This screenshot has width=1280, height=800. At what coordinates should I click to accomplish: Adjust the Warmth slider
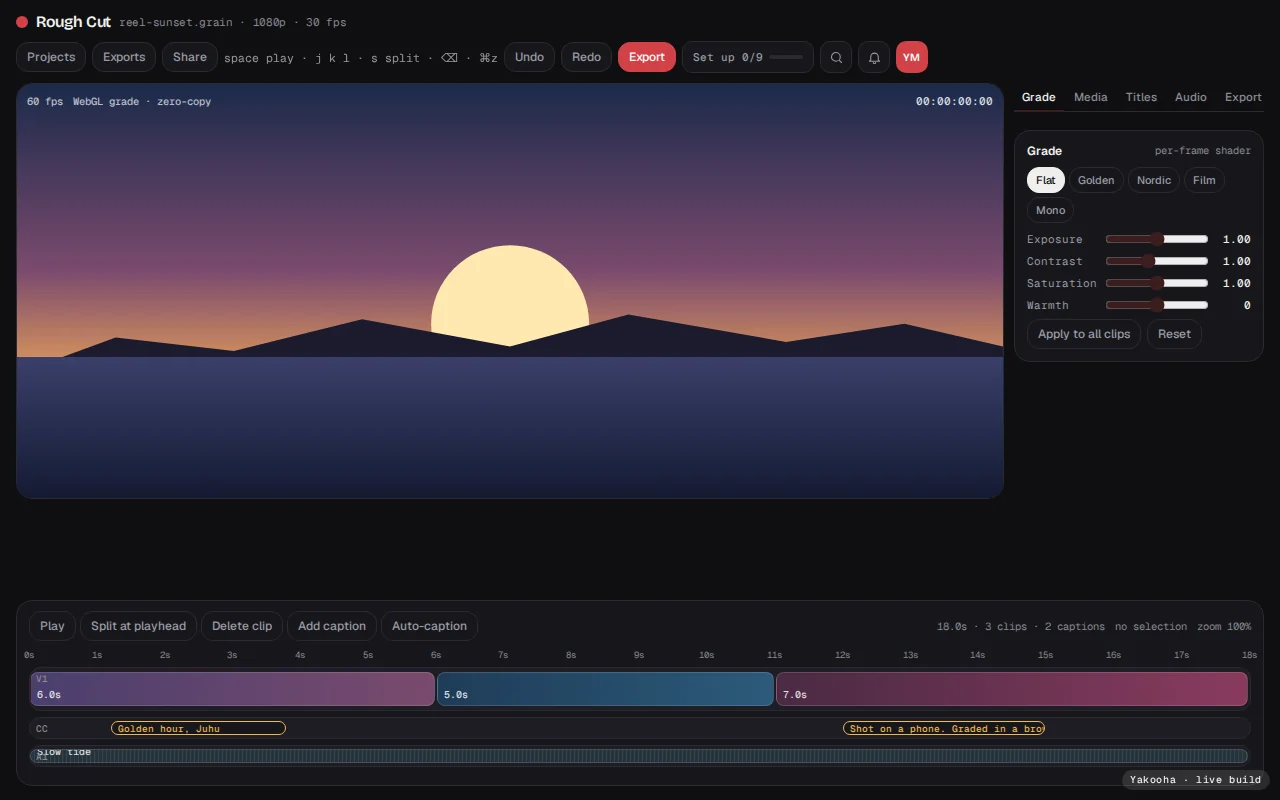(x=1157, y=305)
